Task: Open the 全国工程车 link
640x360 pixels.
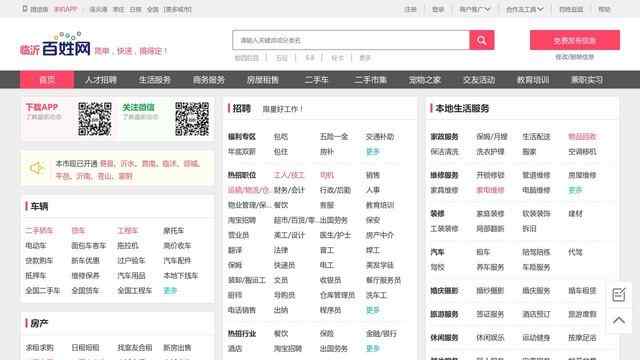Action: point(134,291)
